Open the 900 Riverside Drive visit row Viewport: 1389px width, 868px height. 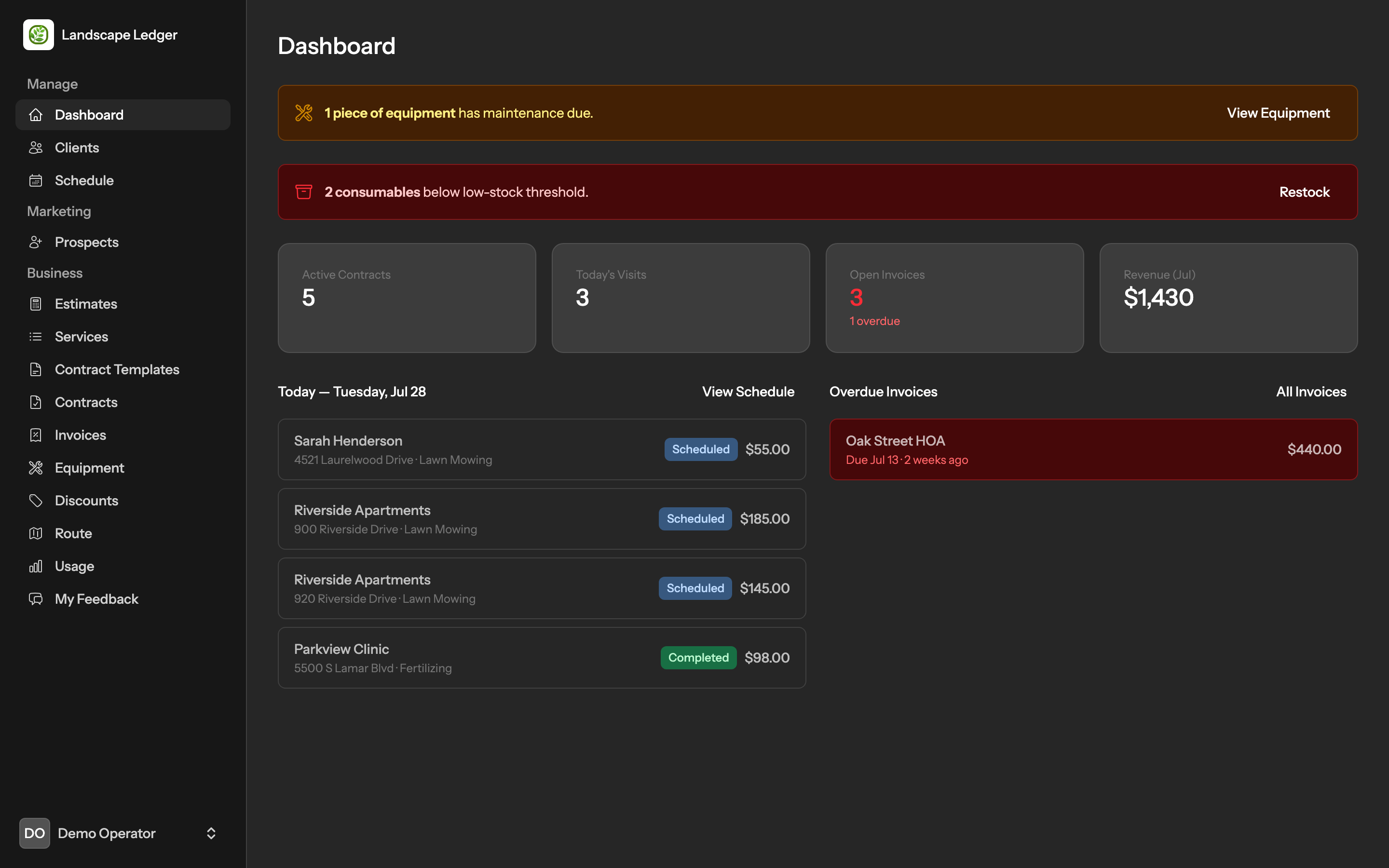pyautogui.click(x=542, y=519)
